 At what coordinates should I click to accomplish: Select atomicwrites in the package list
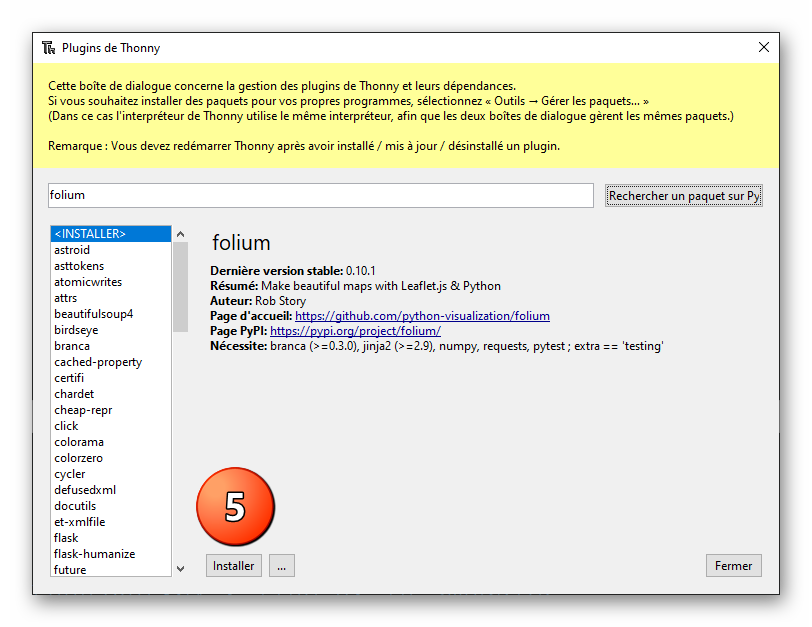click(x=111, y=282)
